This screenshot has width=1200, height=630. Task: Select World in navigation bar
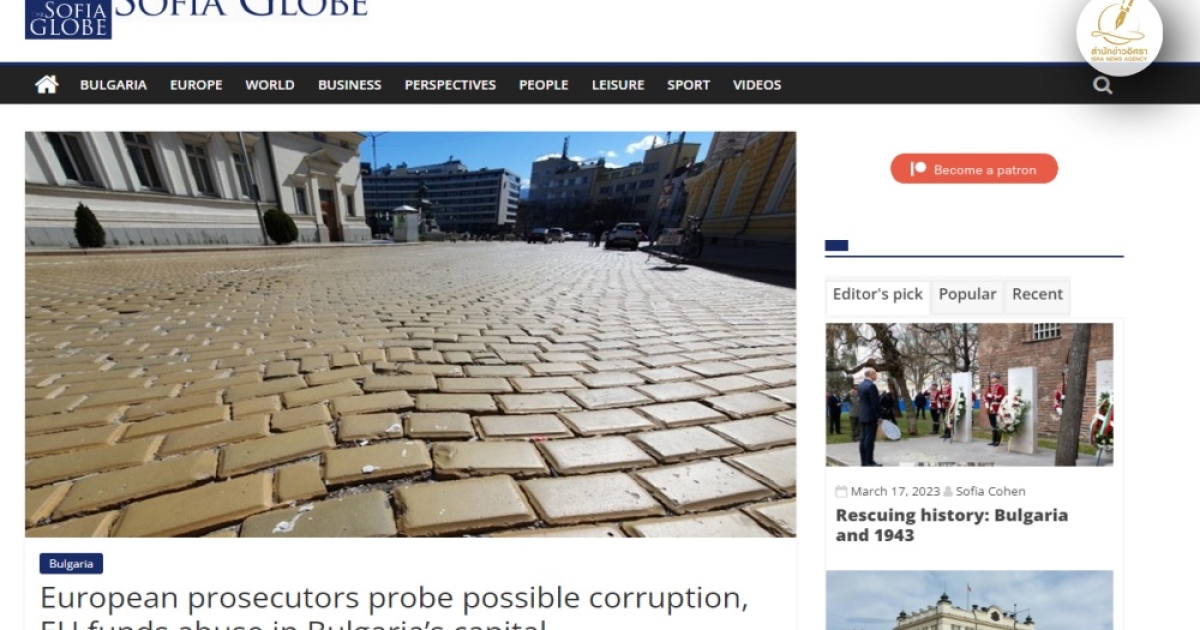coord(270,85)
